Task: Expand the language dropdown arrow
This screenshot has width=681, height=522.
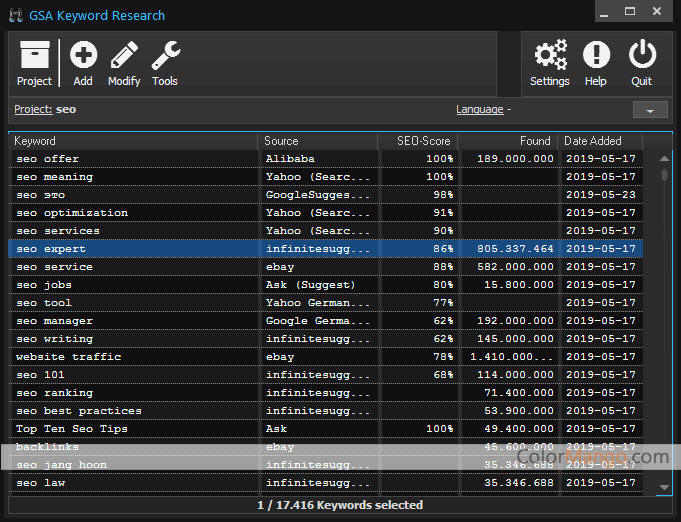Action: tap(650, 110)
